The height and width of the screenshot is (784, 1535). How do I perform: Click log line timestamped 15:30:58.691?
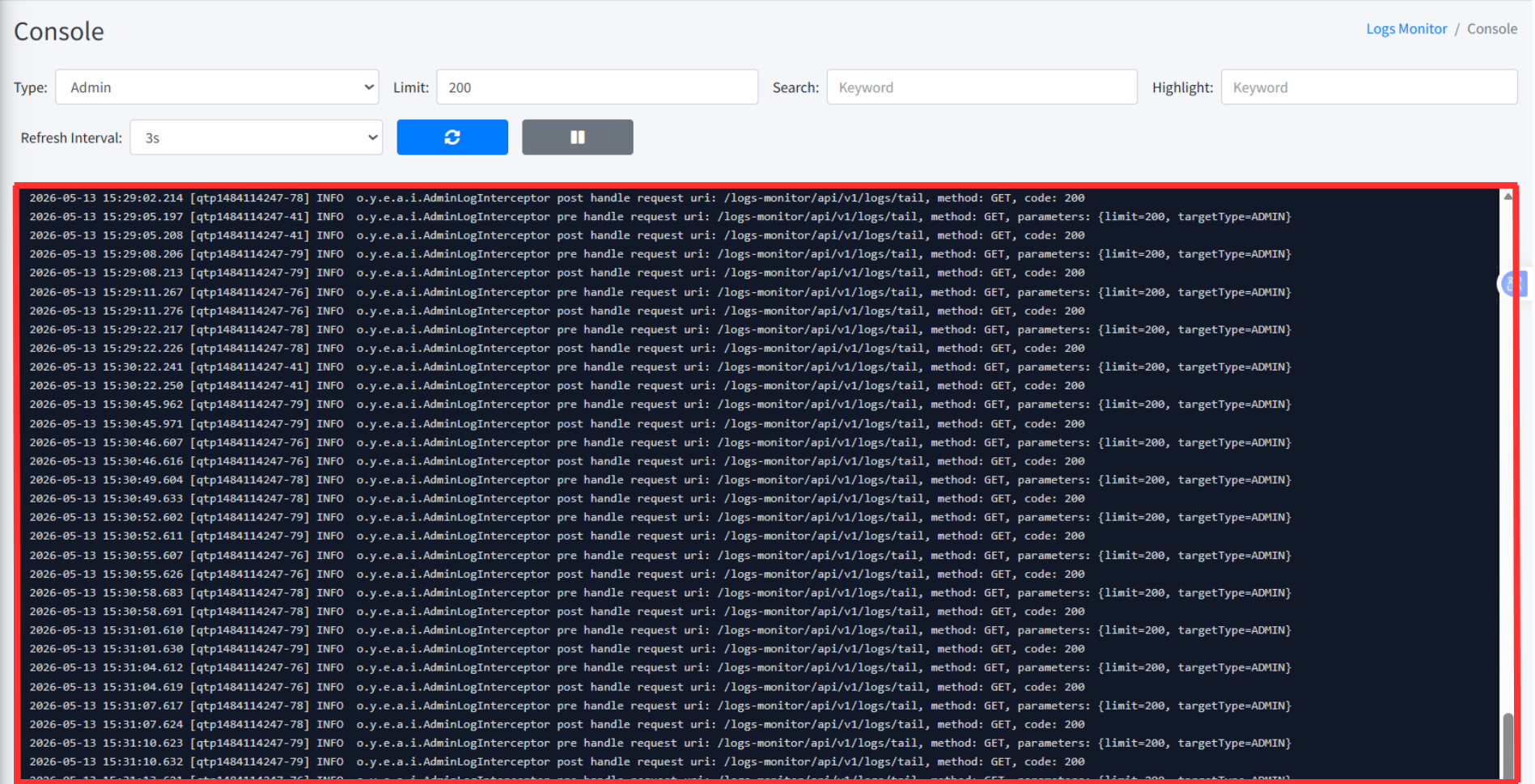point(558,612)
